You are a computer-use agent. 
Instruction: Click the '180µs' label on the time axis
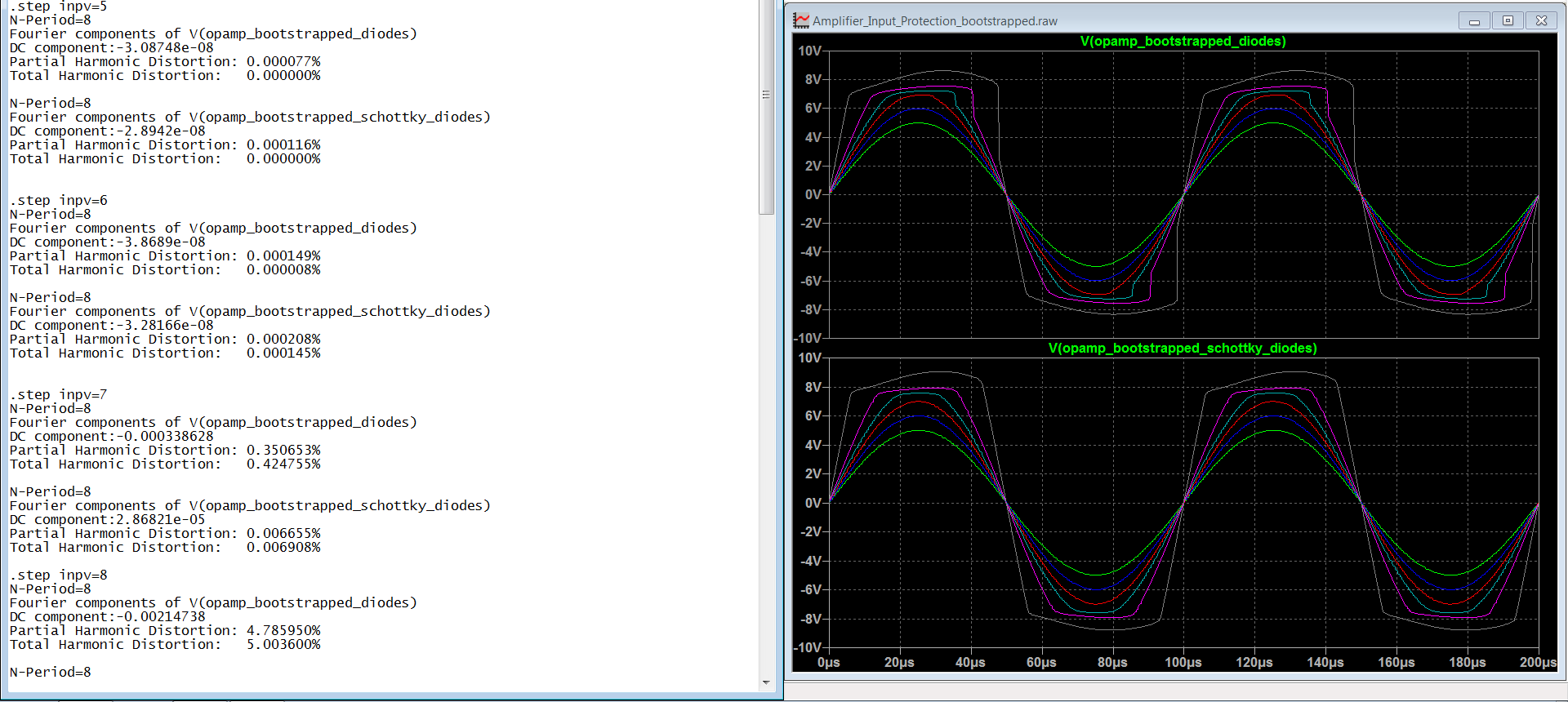(x=1468, y=662)
